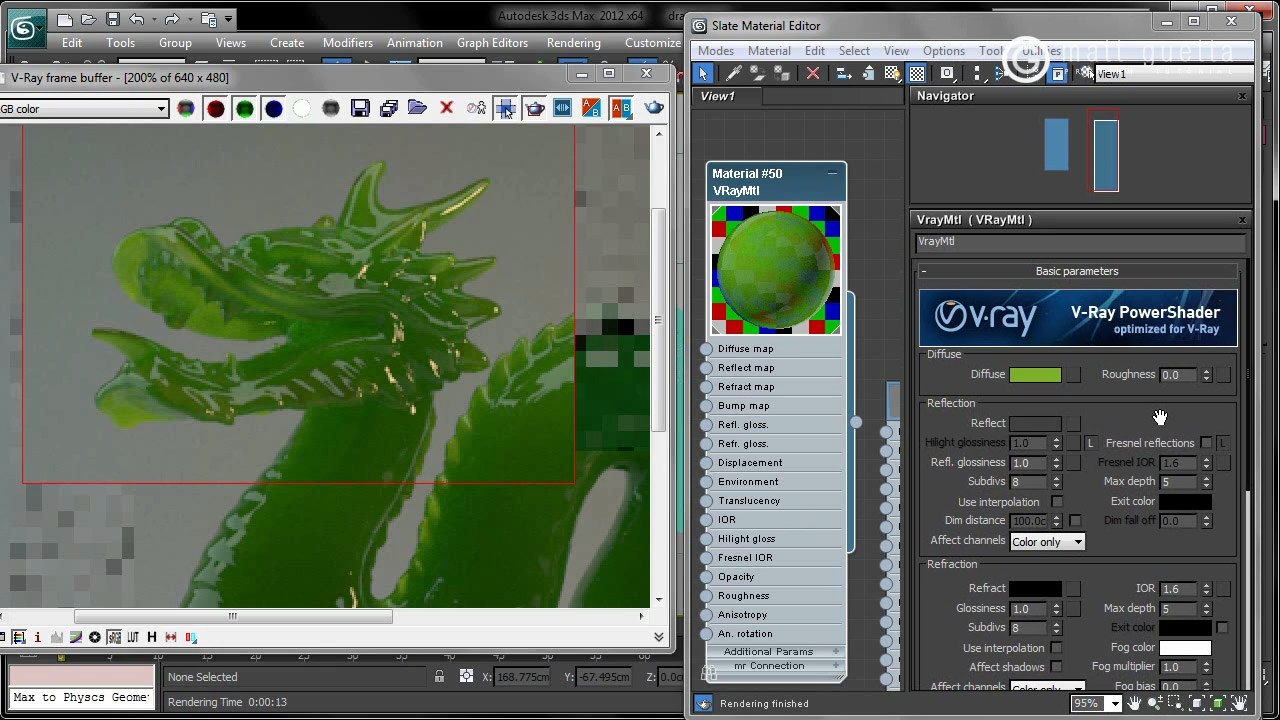This screenshot has width=1280, height=720.
Task: Enable Dim distance checkbox
Action: [1075, 521]
